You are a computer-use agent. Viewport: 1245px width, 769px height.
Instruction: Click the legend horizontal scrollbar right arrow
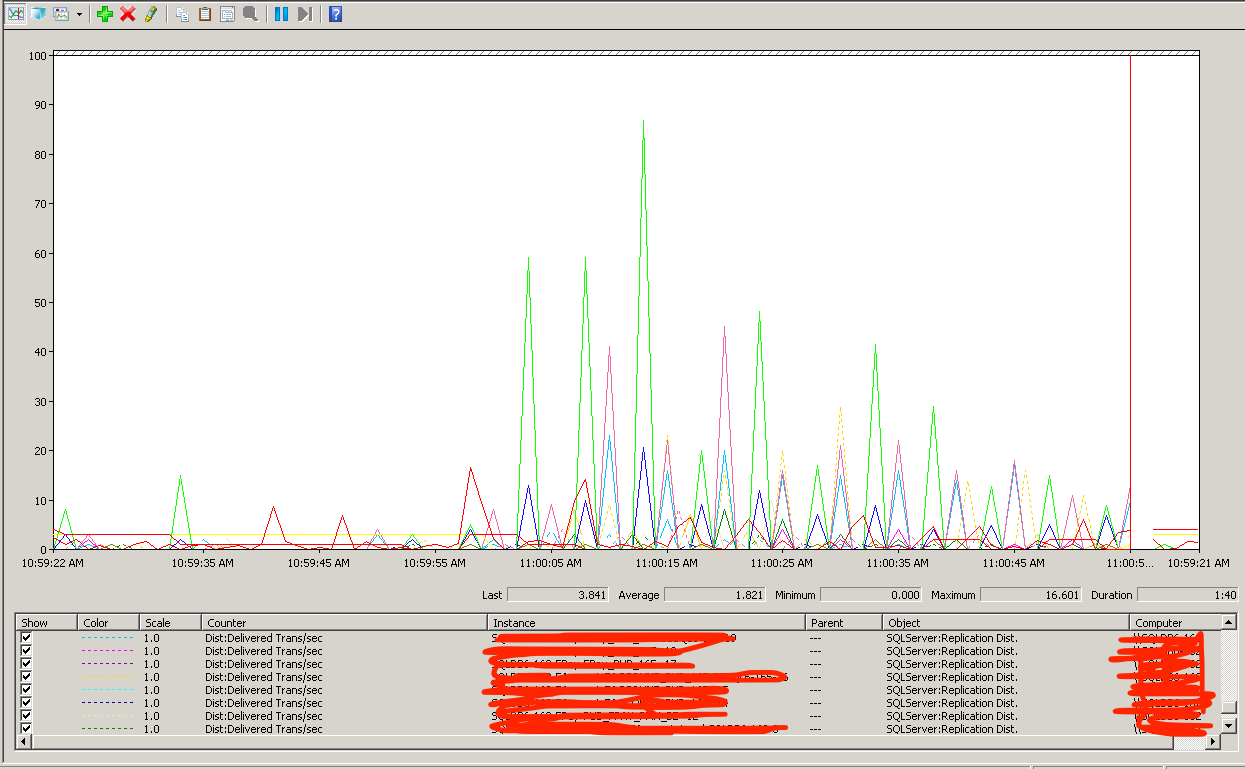(x=1214, y=742)
